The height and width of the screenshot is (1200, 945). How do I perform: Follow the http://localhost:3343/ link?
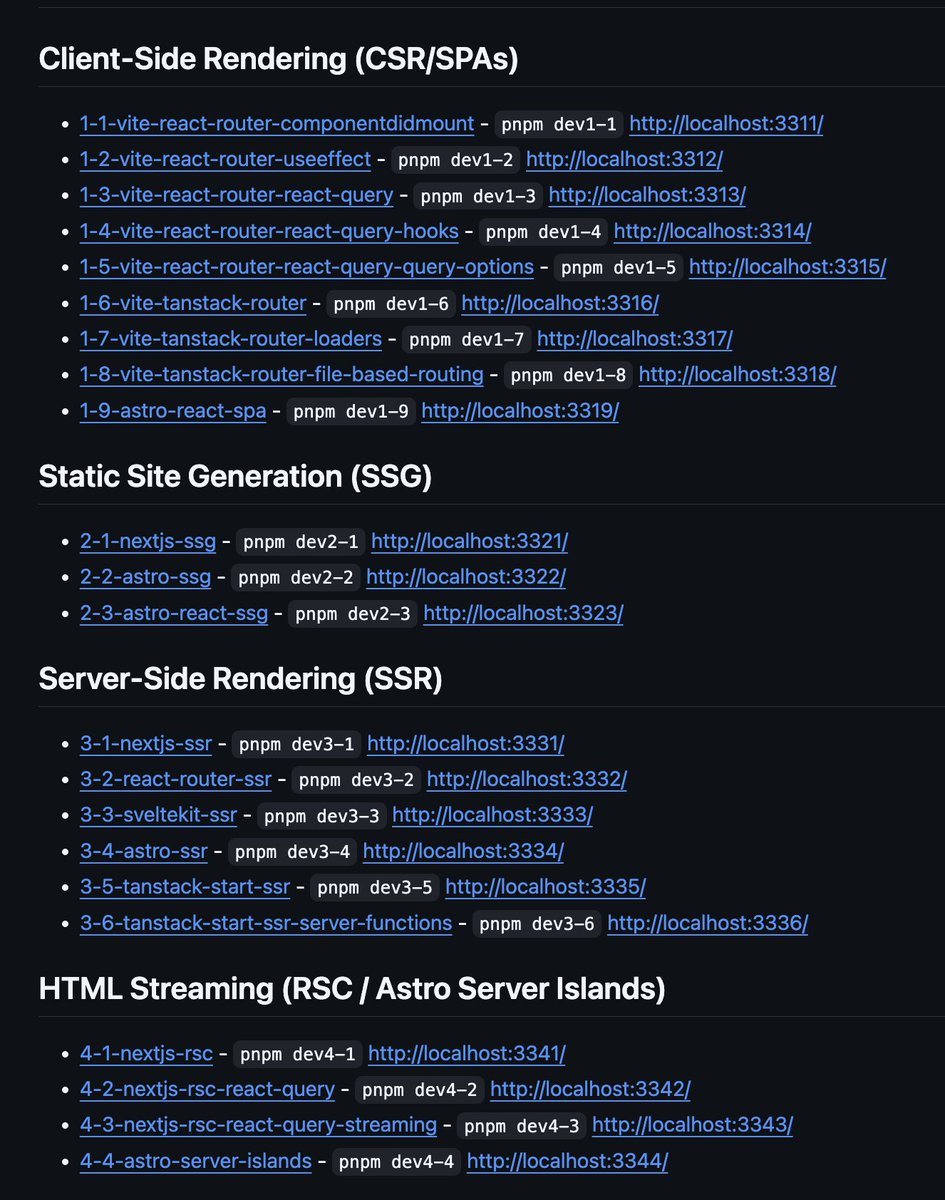693,1126
